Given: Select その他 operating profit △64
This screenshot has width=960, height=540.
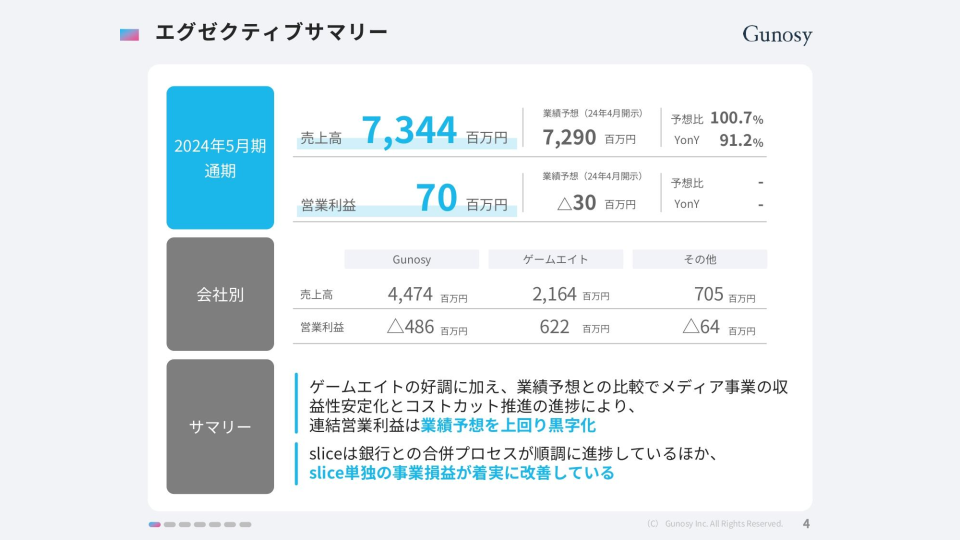Looking at the screenshot, I should [x=701, y=326].
